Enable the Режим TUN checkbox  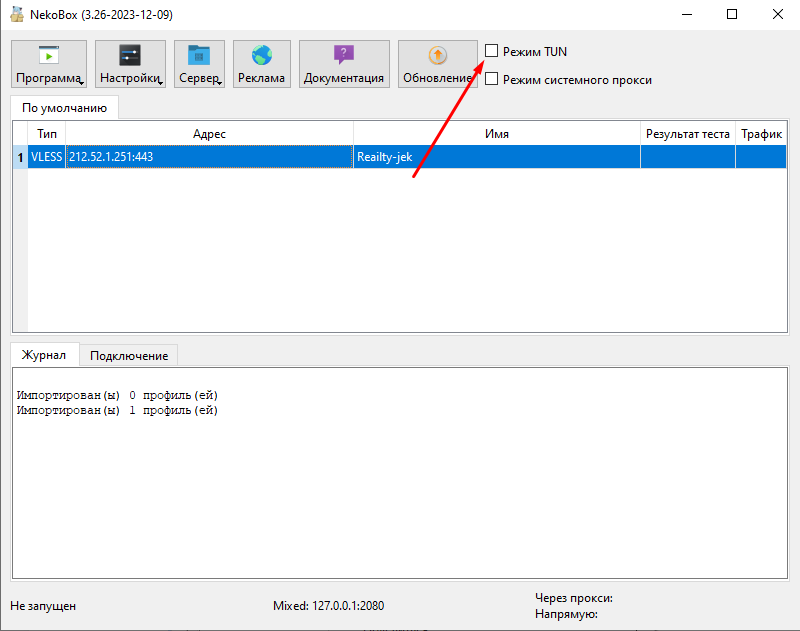pos(491,51)
